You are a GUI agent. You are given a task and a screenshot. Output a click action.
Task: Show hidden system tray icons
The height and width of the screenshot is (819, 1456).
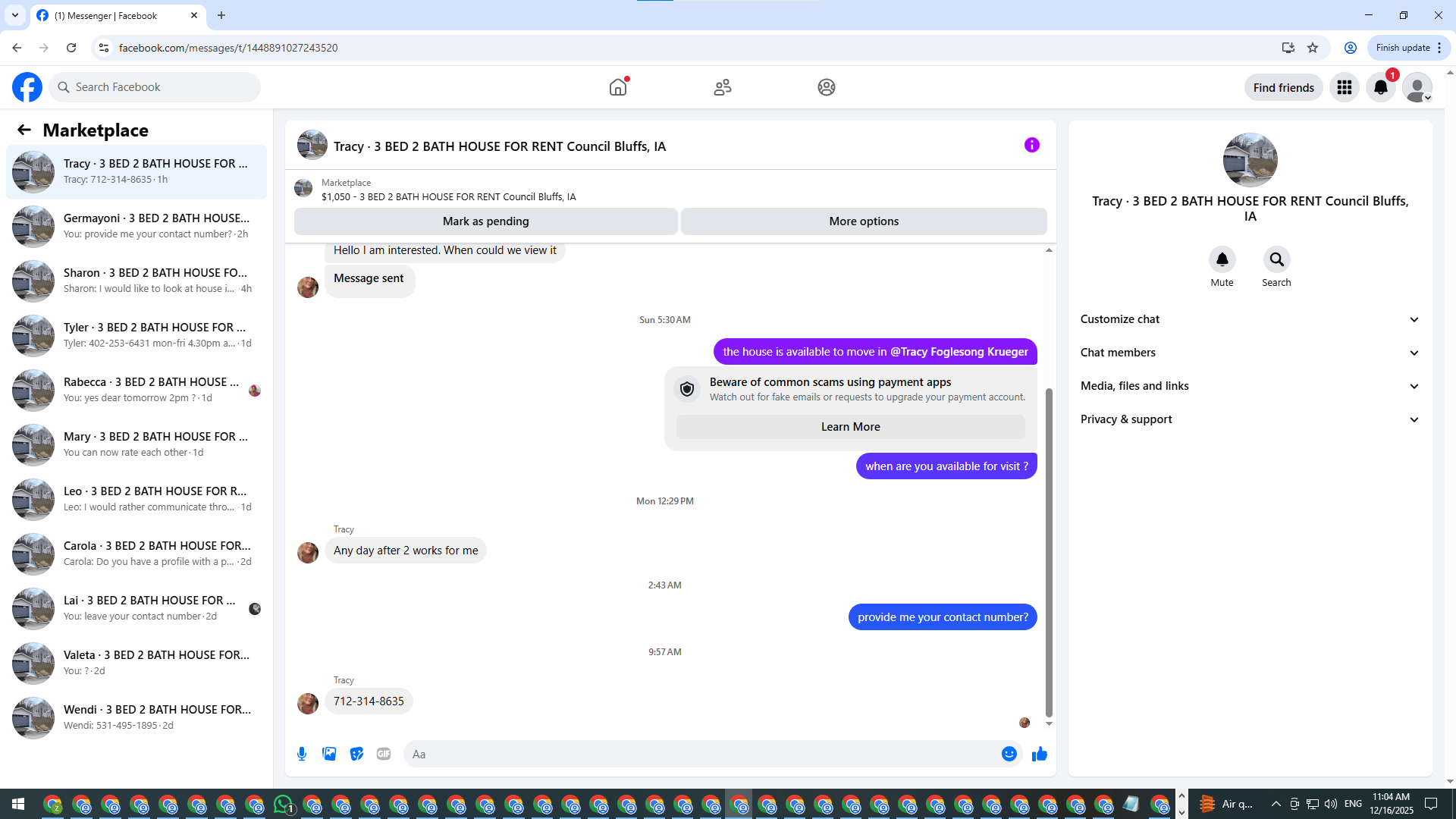click(x=1276, y=804)
